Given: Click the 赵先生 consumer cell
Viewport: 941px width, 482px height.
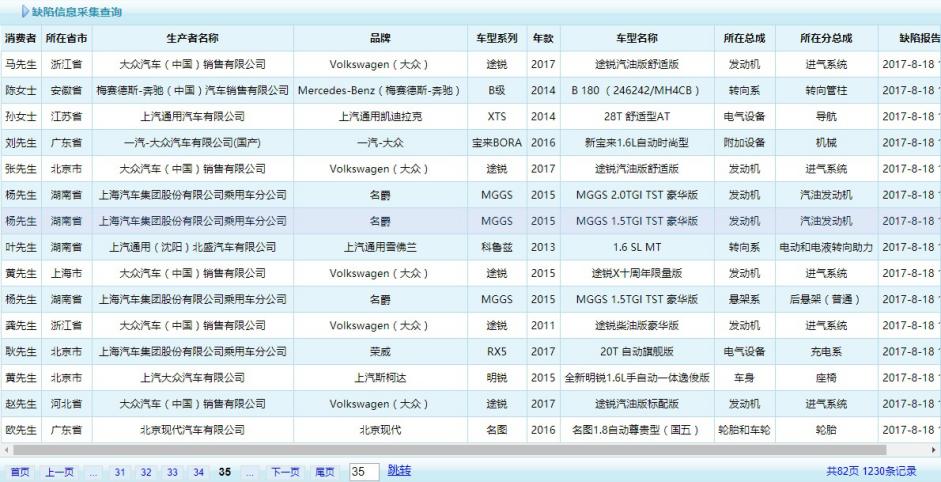Looking at the screenshot, I should coord(21,403).
